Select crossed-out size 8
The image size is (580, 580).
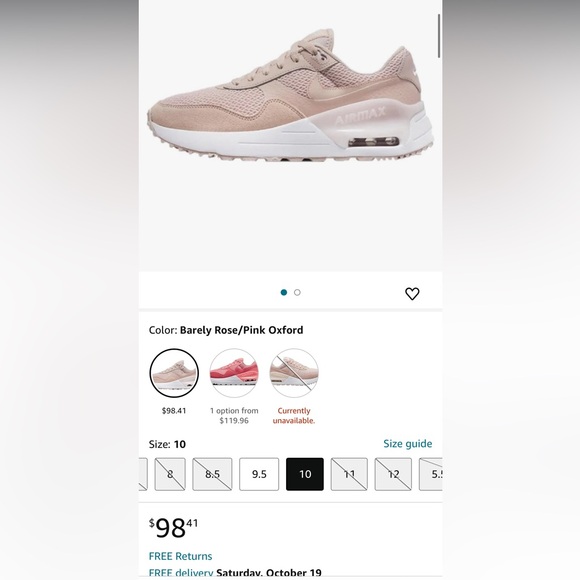[170, 474]
